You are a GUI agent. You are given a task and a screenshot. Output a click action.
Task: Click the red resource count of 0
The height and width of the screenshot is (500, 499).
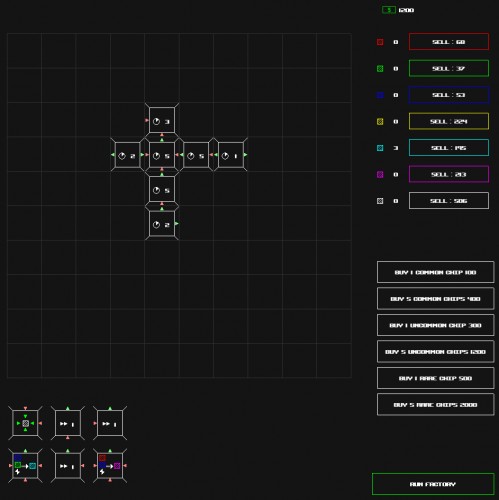click(396, 42)
